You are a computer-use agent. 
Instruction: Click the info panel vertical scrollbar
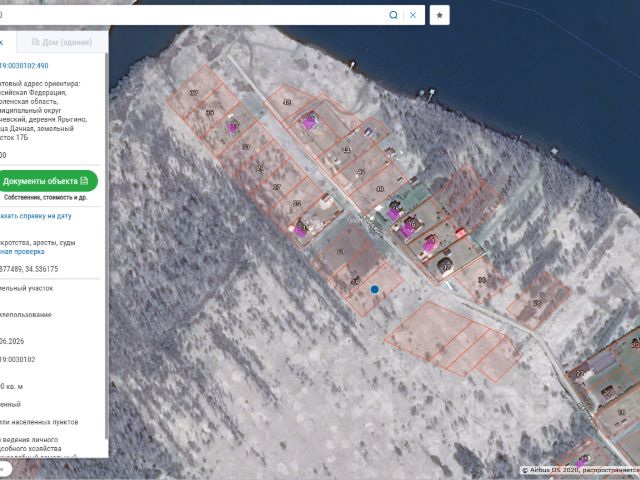coord(107,245)
